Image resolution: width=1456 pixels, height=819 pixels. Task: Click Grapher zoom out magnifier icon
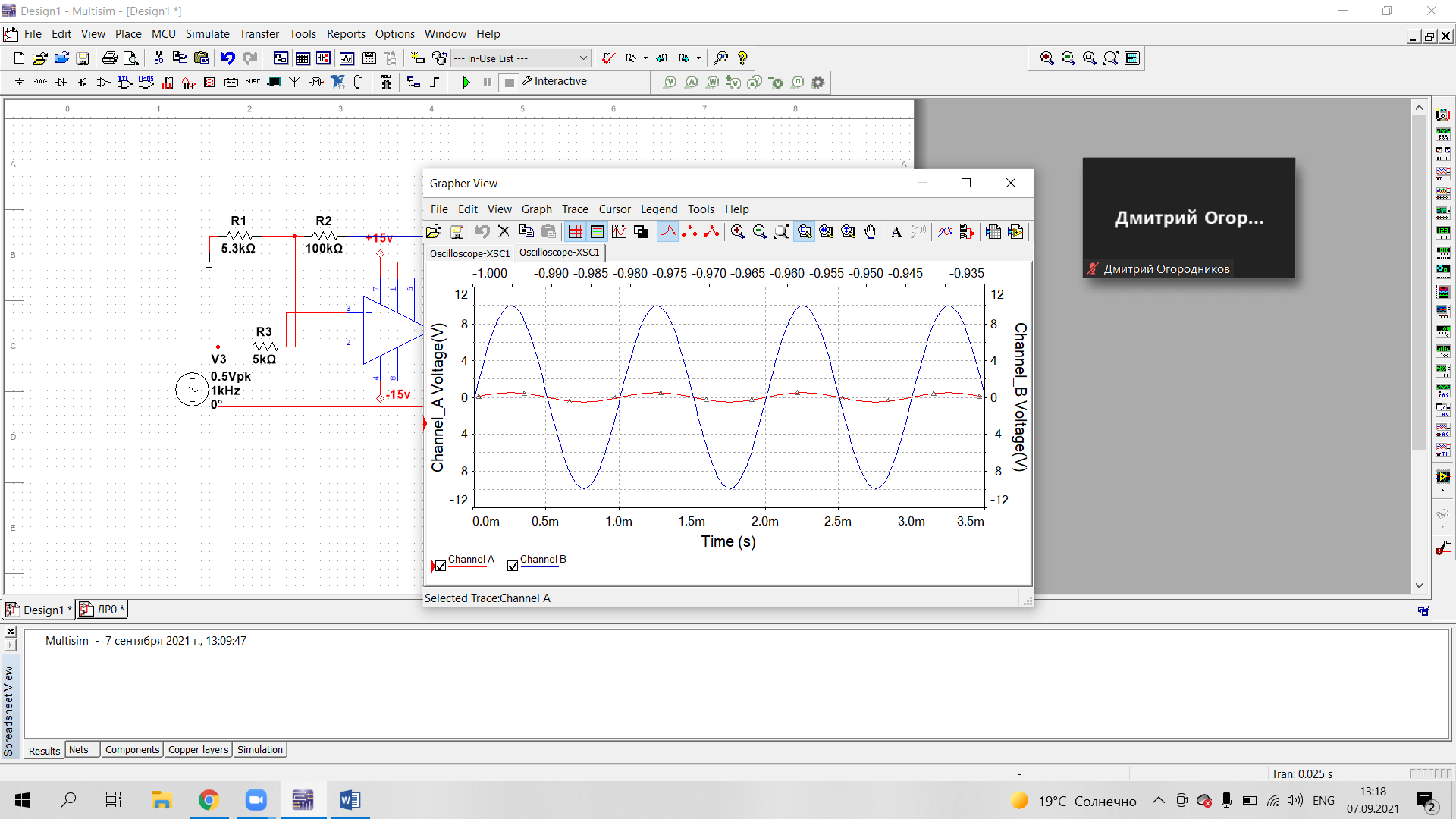pyautogui.click(x=760, y=232)
